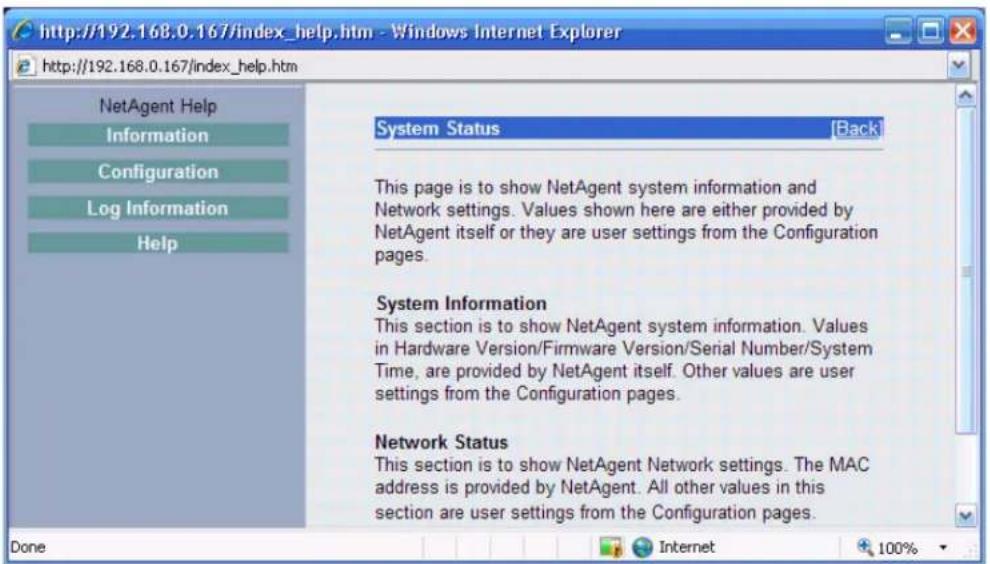Click the System Information heading
Image resolution: width=990 pixels, height=564 pixels.
pyautogui.click(x=462, y=303)
